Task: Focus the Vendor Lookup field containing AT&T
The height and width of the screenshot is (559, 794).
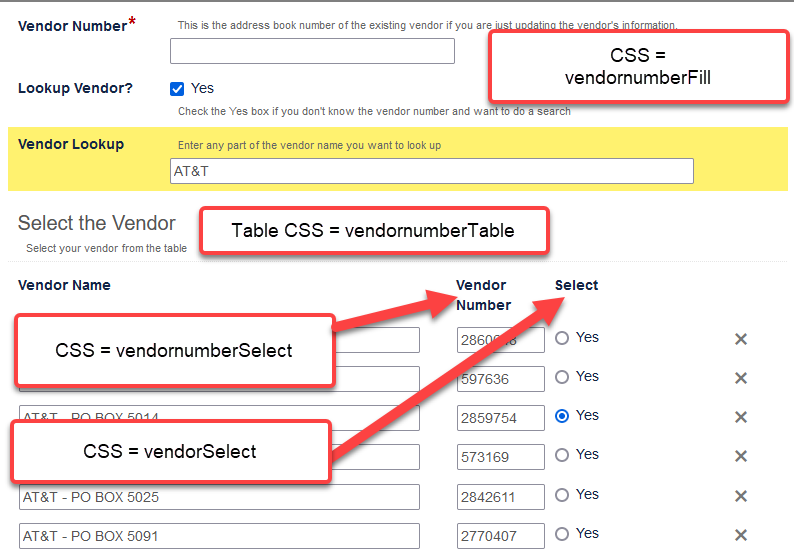Action: [x=432, y=171]
